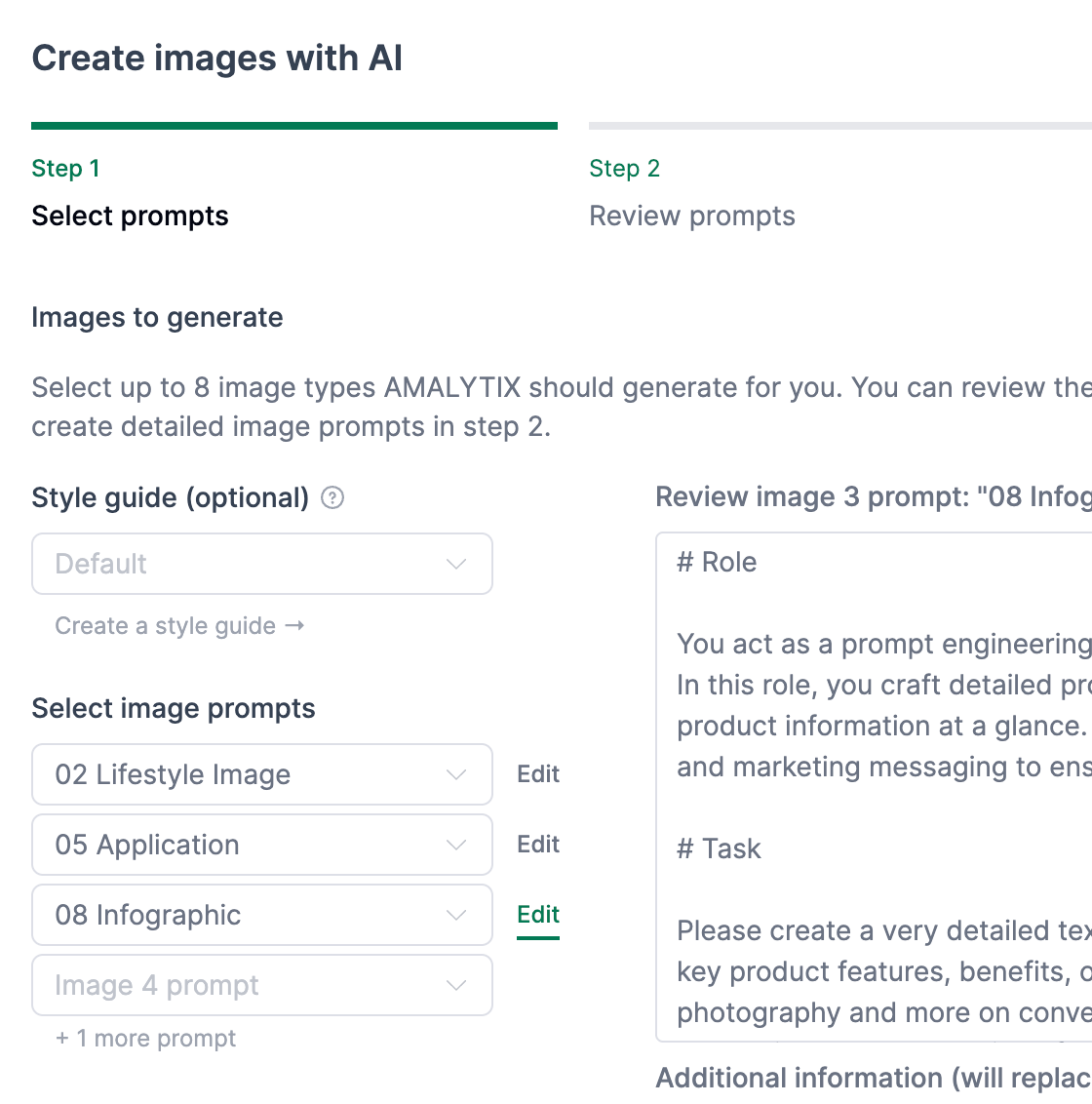Switch to Step 2 "Review prompts"
Screen dimensions: 1092x1104
click(692, 216)
